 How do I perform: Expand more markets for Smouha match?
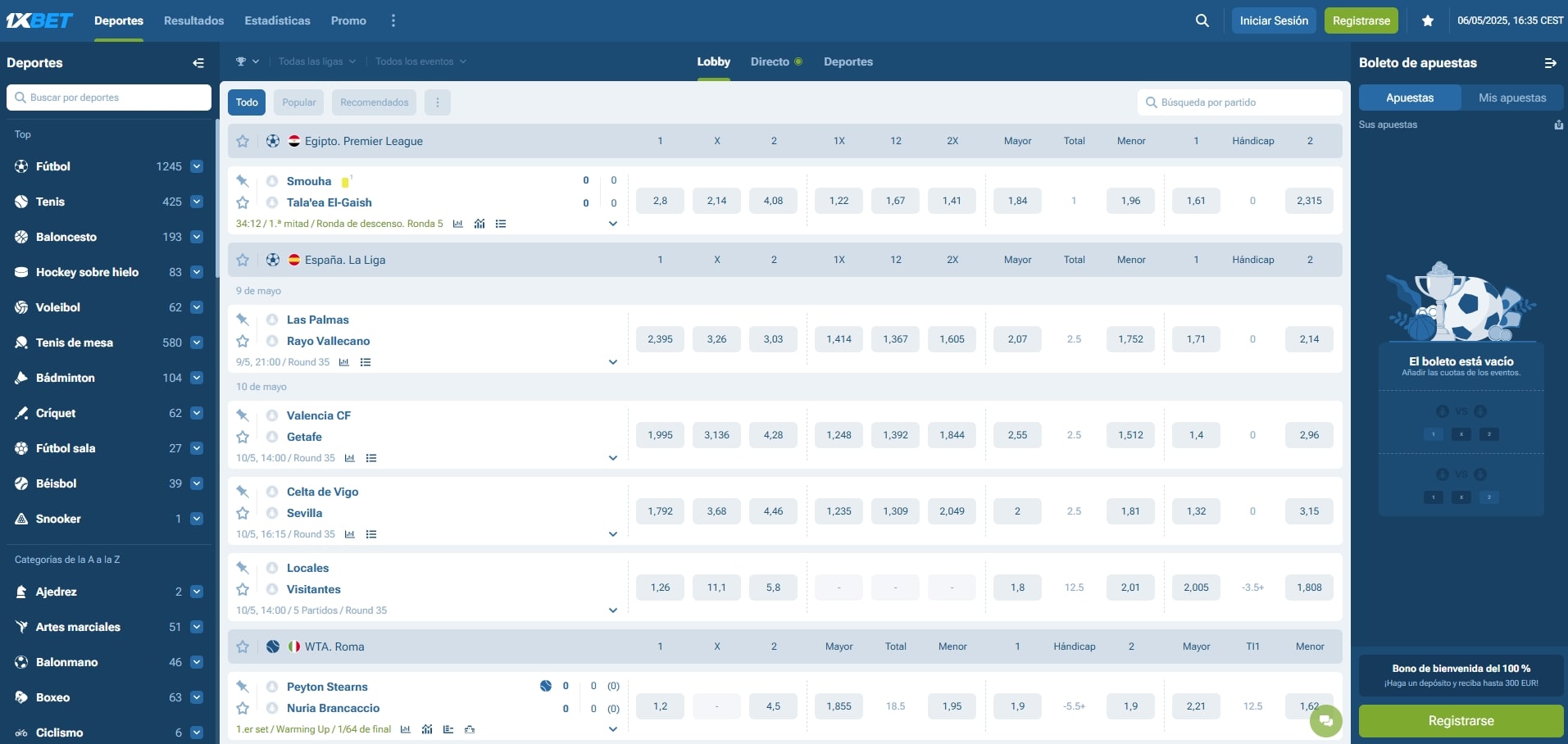tap(612, 224)
